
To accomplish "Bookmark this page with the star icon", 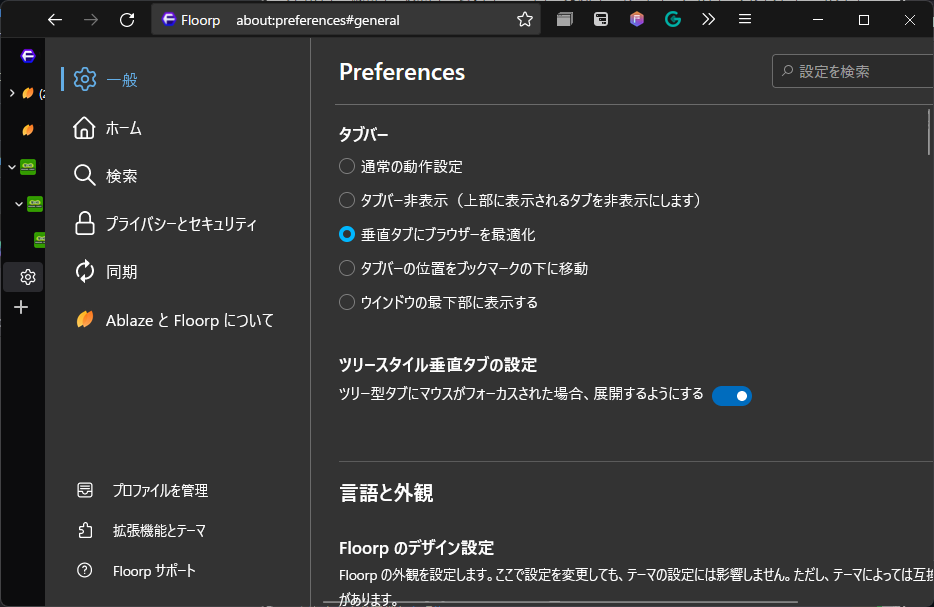I will click(524, 18).
